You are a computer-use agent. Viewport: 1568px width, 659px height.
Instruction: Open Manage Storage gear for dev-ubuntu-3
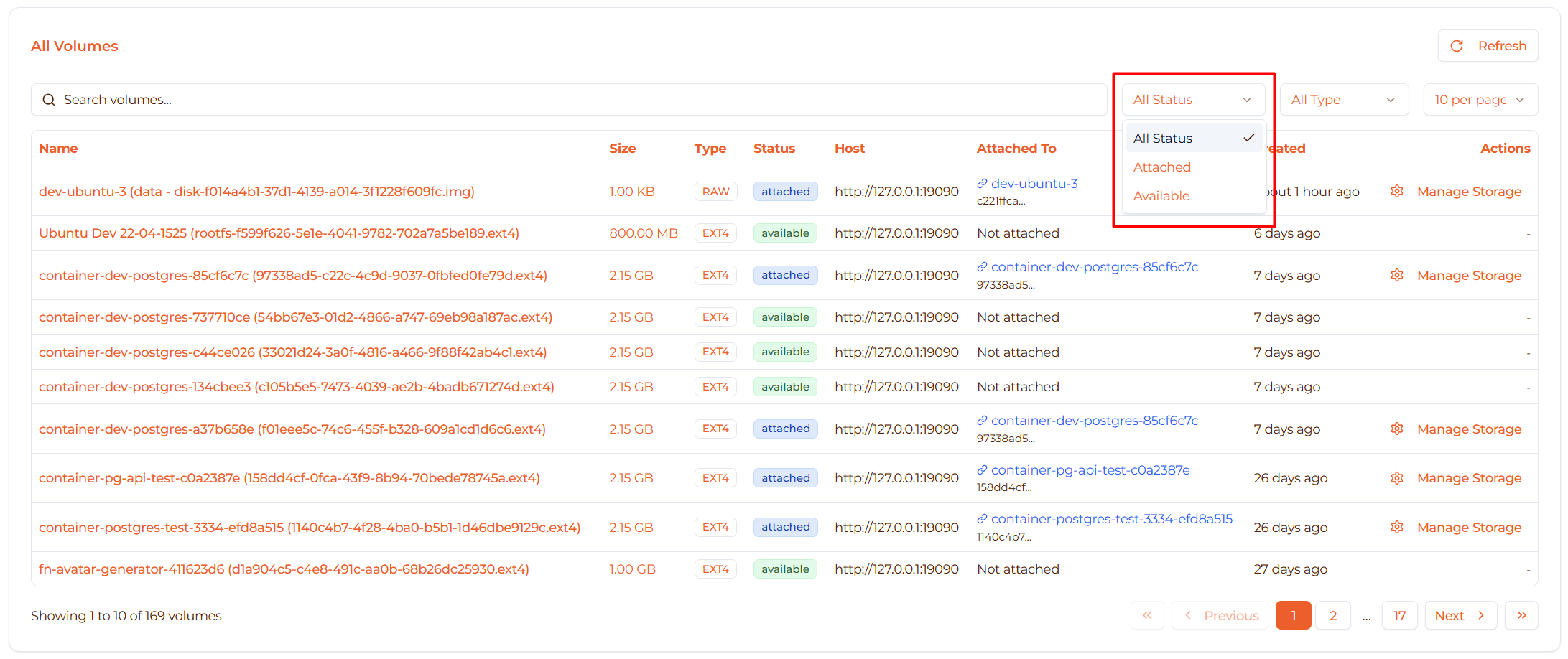point(1397,191)
